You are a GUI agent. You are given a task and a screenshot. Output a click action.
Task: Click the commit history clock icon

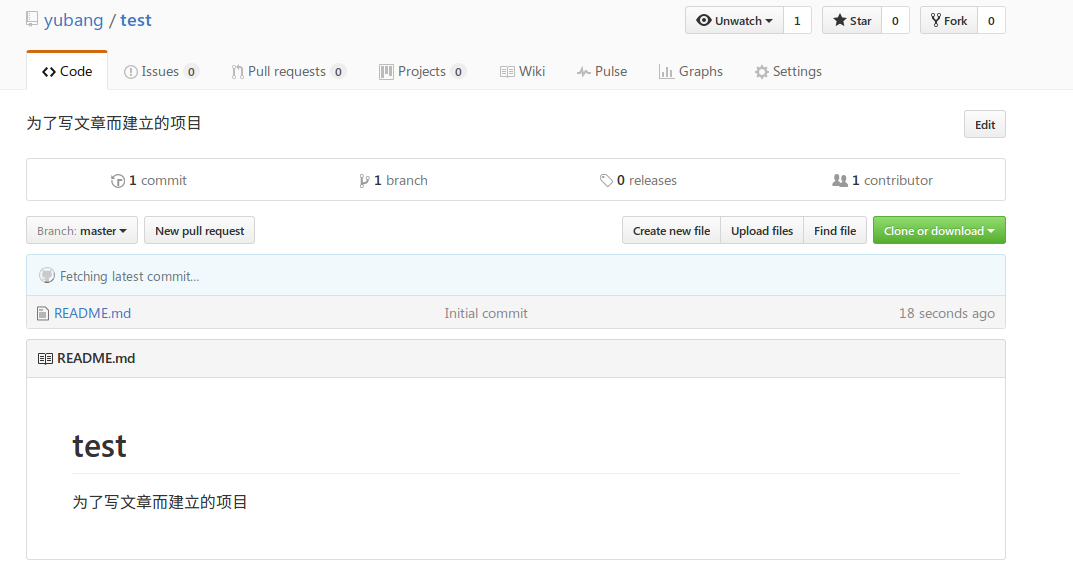click(x=118, y=181)
